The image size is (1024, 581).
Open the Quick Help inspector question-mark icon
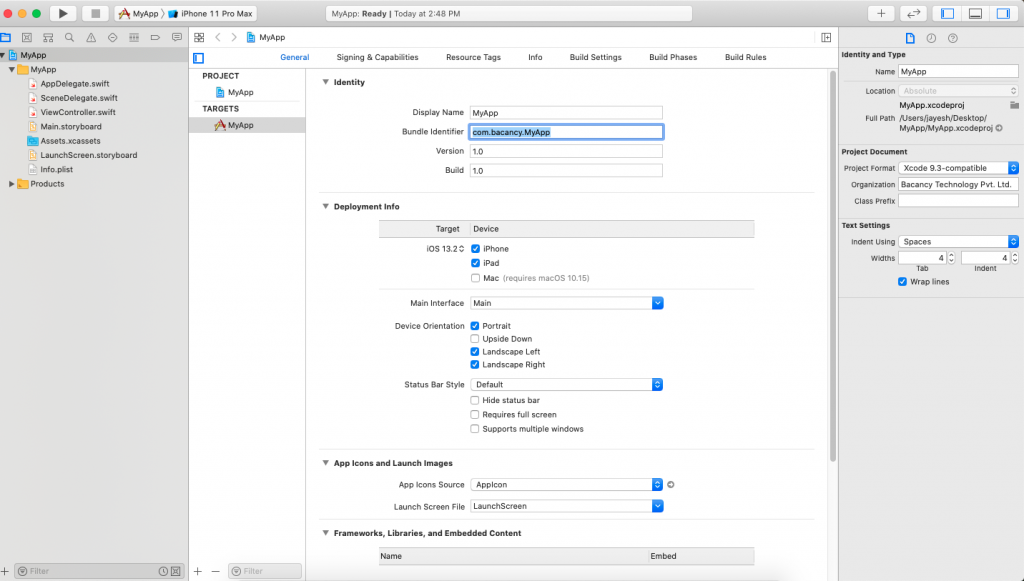click(952, 37)
